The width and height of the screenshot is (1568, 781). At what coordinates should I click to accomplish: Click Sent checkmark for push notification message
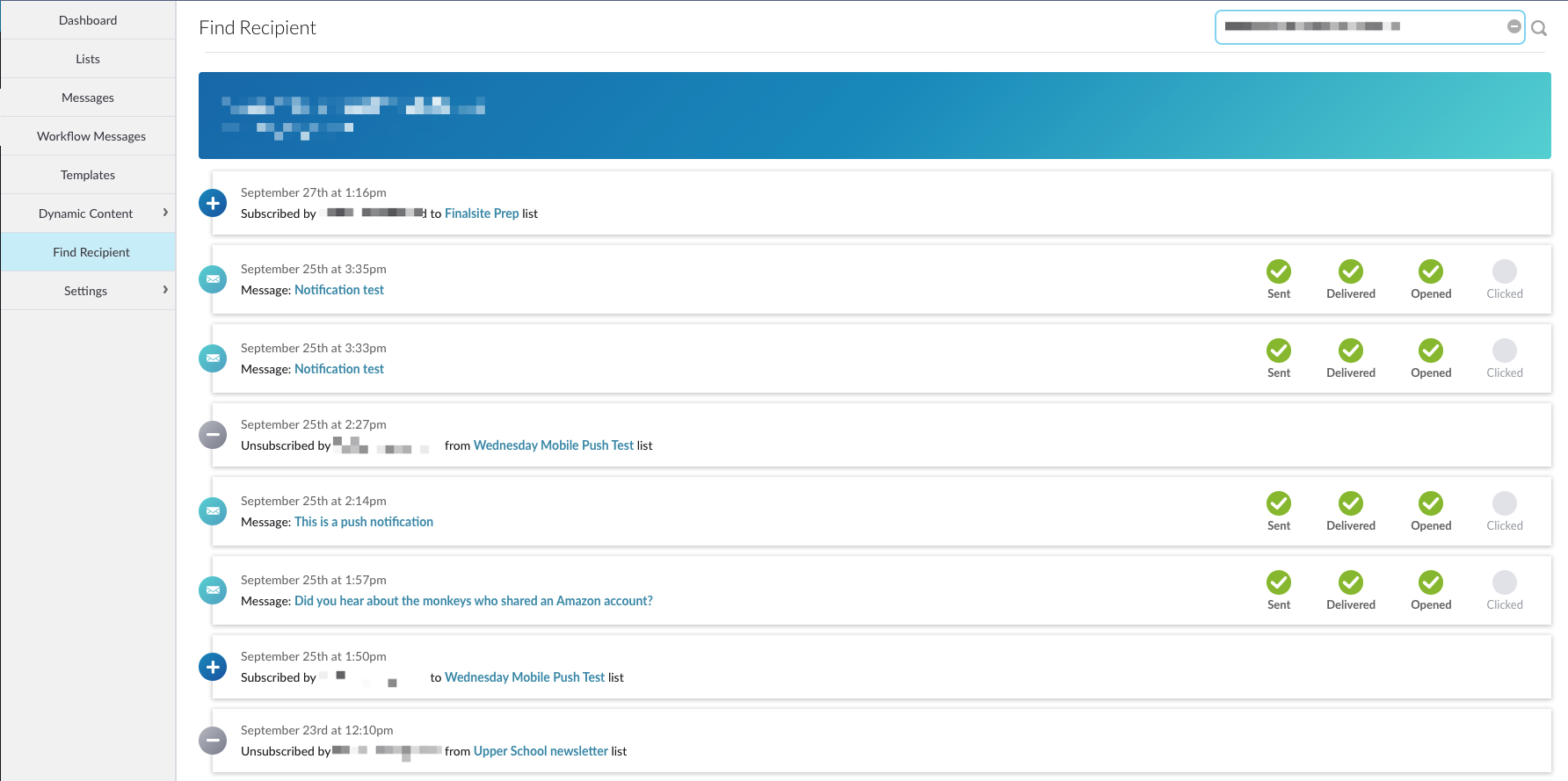pos(1279,503)
